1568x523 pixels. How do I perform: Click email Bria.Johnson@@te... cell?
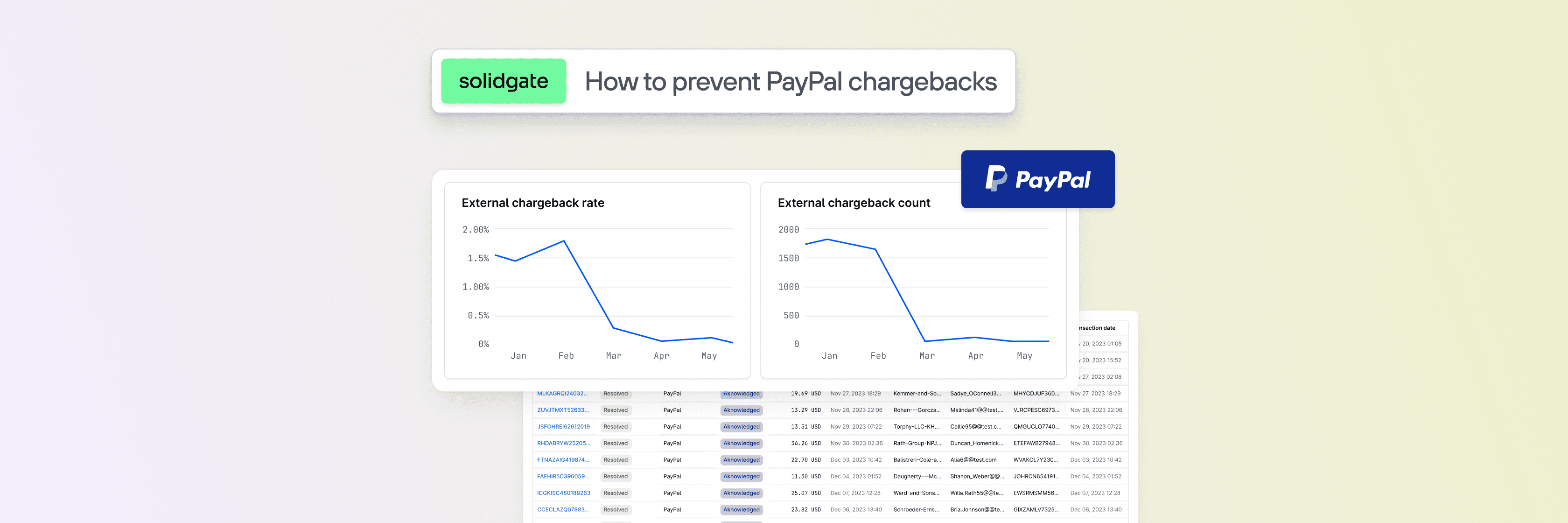977,509
